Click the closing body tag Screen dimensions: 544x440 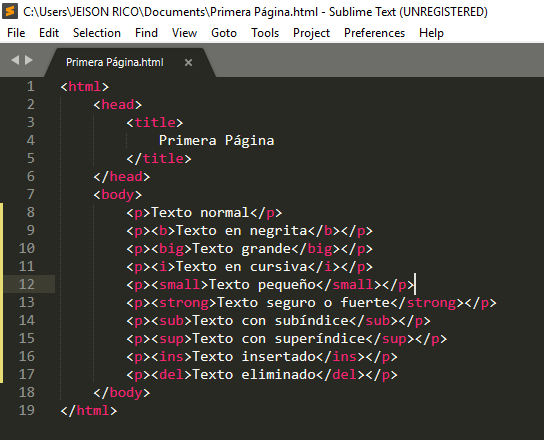point(122,393)
